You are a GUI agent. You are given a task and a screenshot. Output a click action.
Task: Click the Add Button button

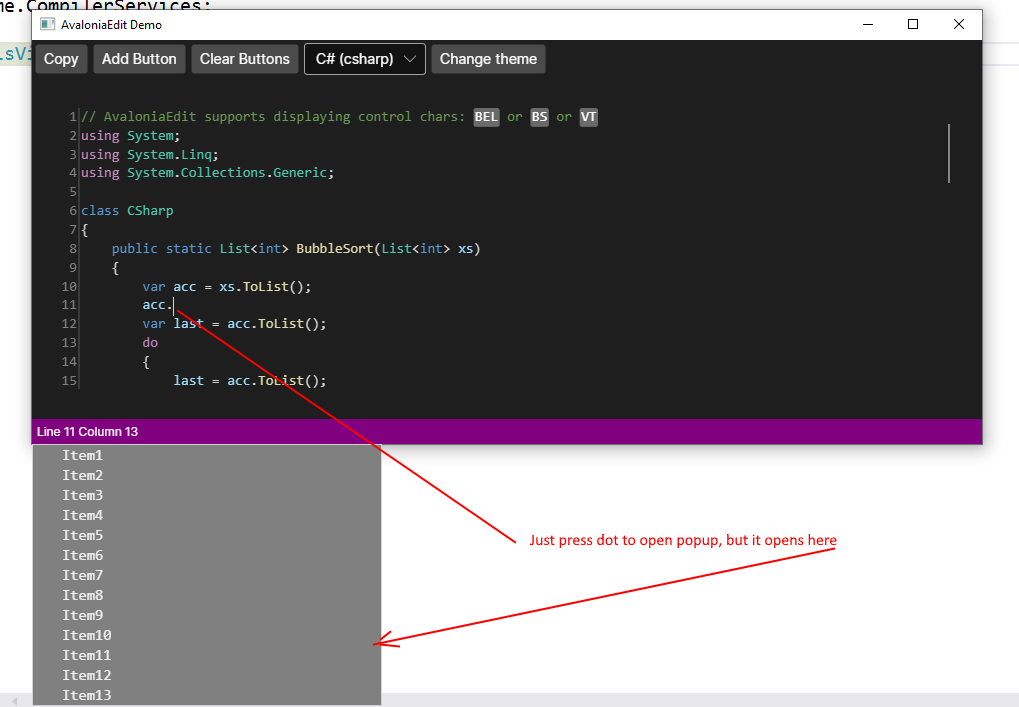click(x=139, y=59)
